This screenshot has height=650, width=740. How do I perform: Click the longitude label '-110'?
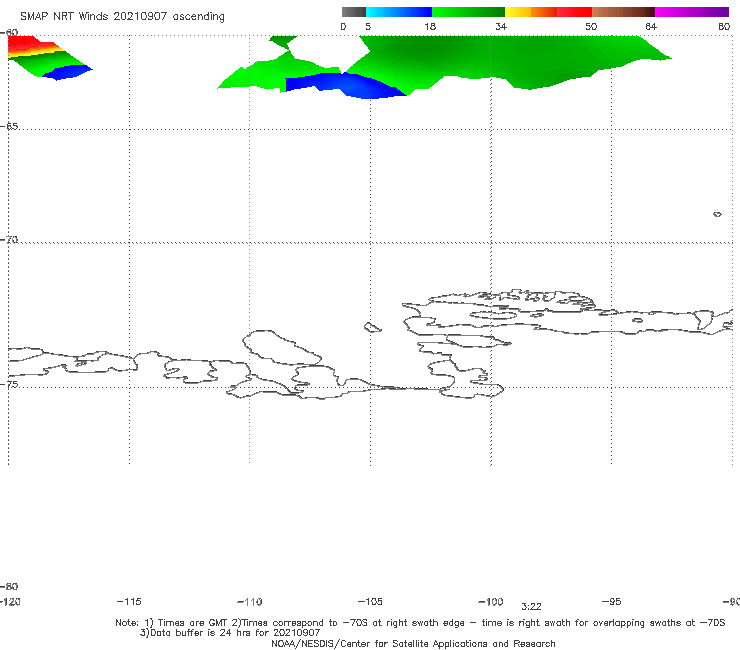point(250,602)
